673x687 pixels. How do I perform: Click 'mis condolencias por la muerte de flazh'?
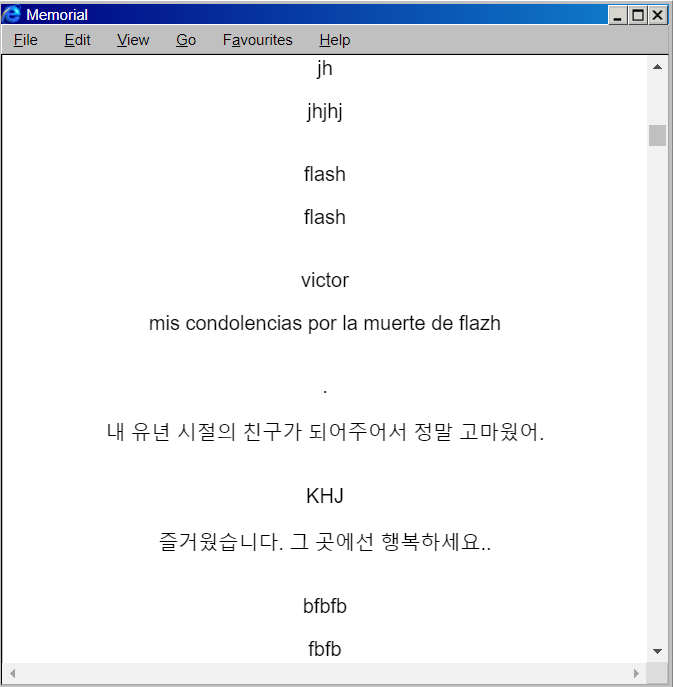click(x=325, y=323)
